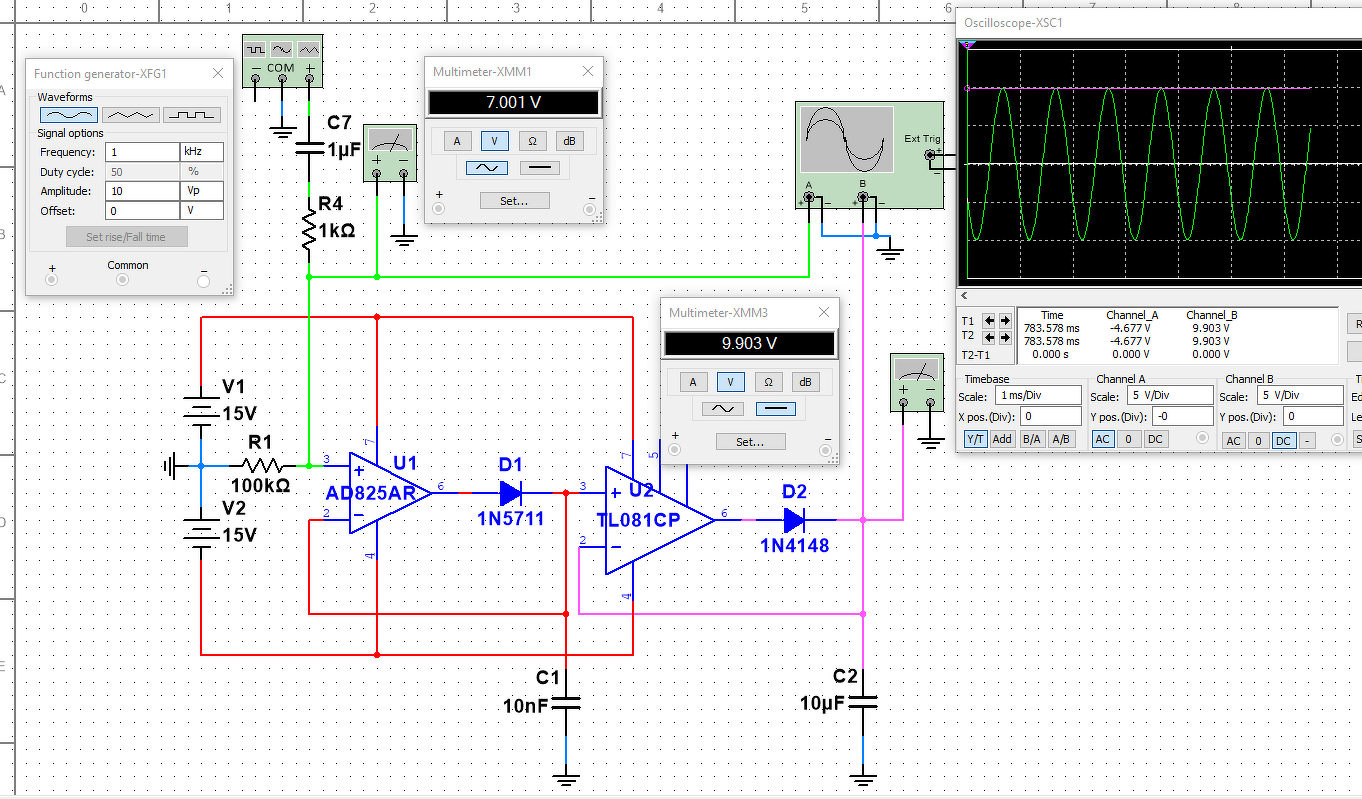Move cursor T1 to the right
Image resolution: width=1362 pixels, height=799 pixels.
click(1004, 321)
